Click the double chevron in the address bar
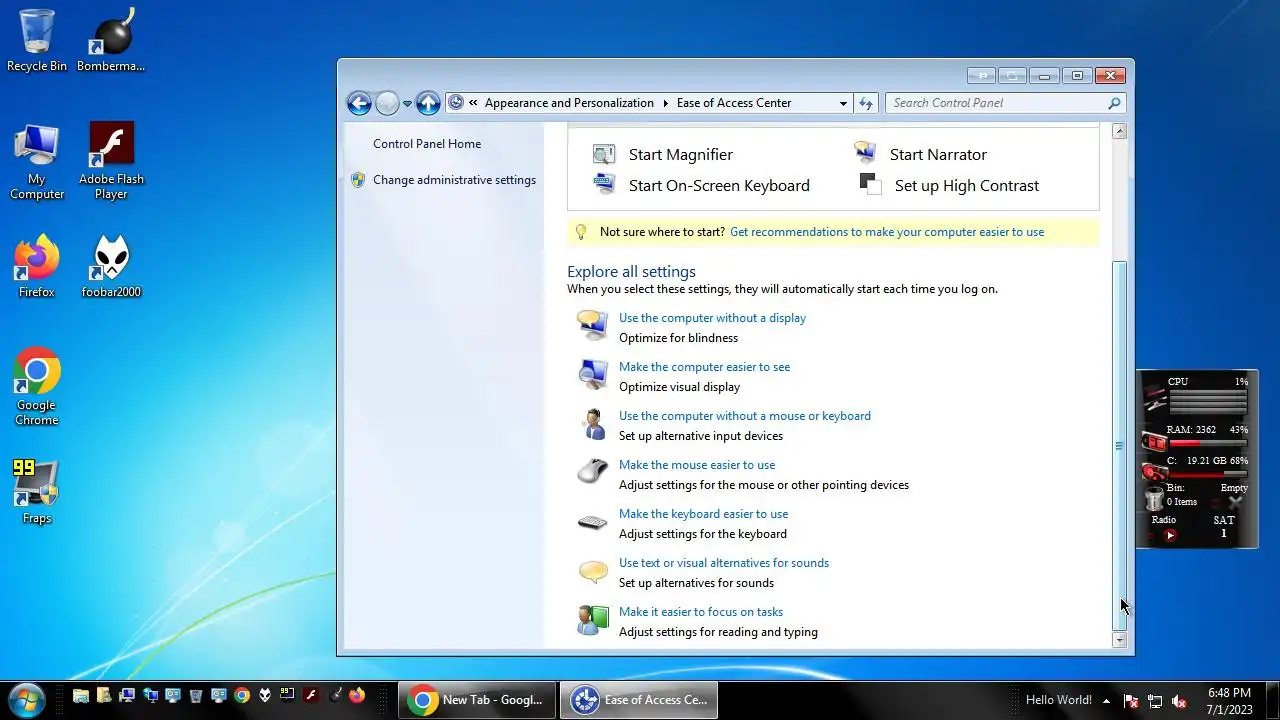 (472, 103)
